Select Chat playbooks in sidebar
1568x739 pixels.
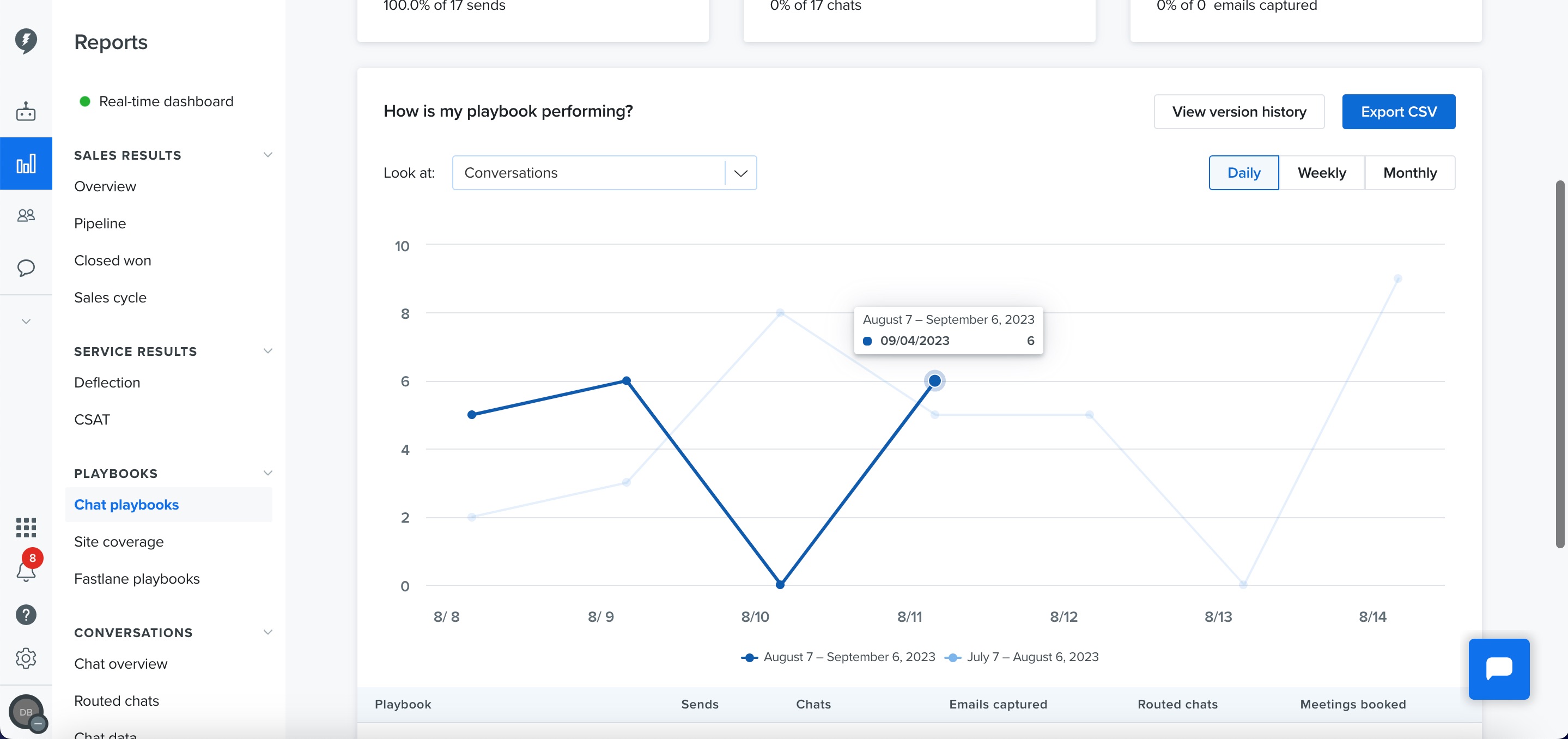click(168, 505)
